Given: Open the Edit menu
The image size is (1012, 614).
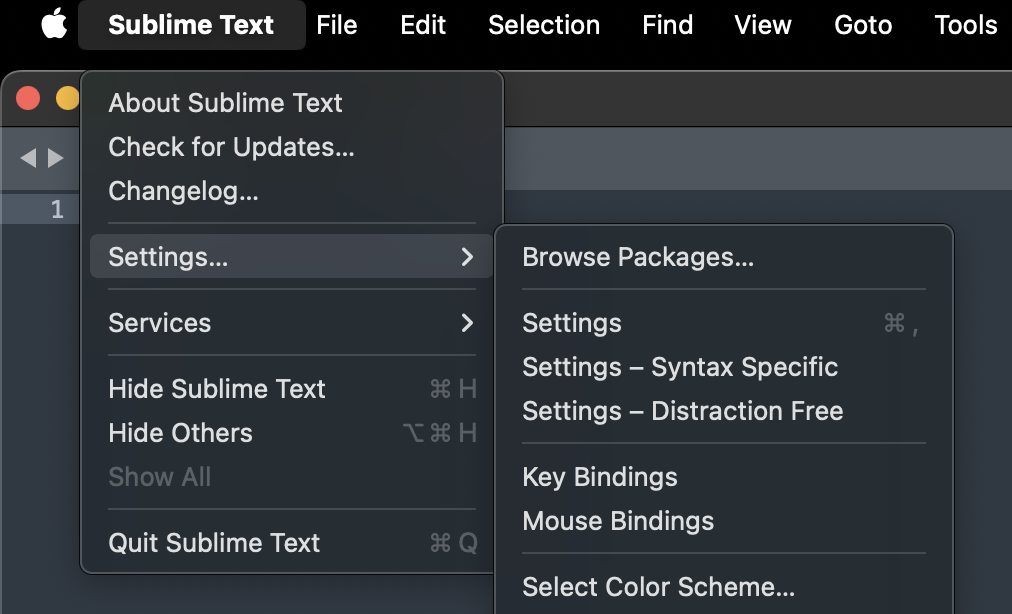Looking at the screenshot, I should (423, 25).
